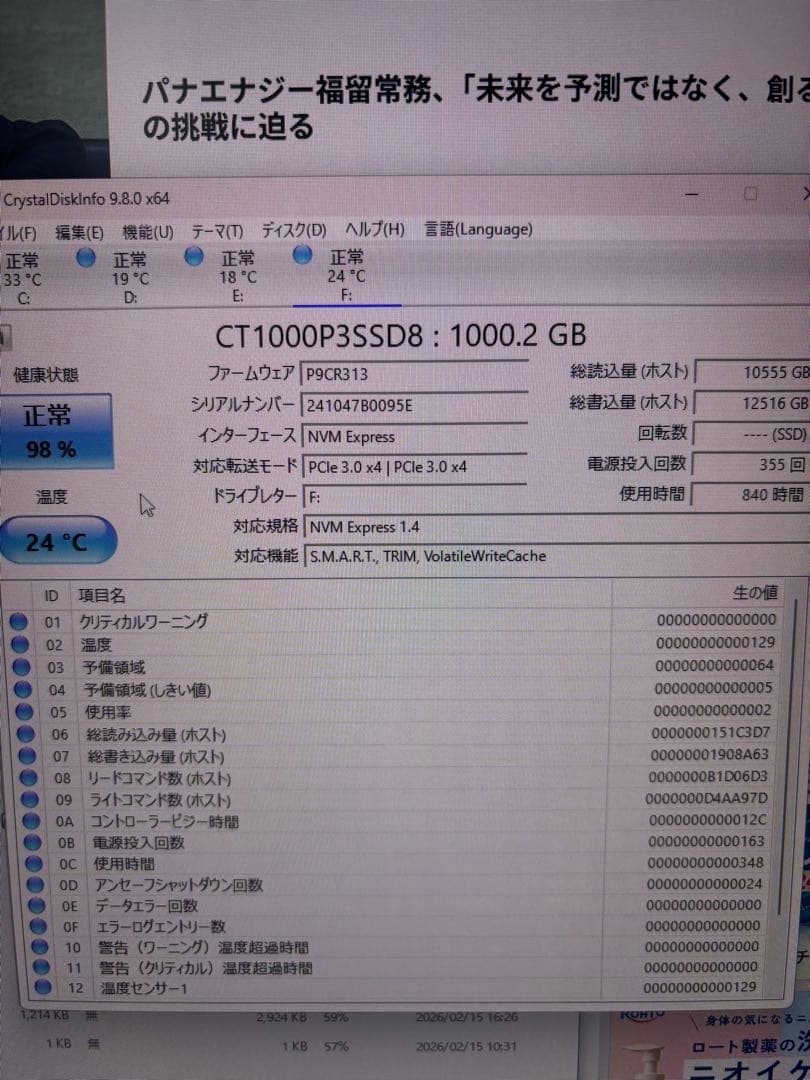The image size is (810, 1080).
Task: Open the ディスク(D) menu
Action: click(x=293, y=230)
